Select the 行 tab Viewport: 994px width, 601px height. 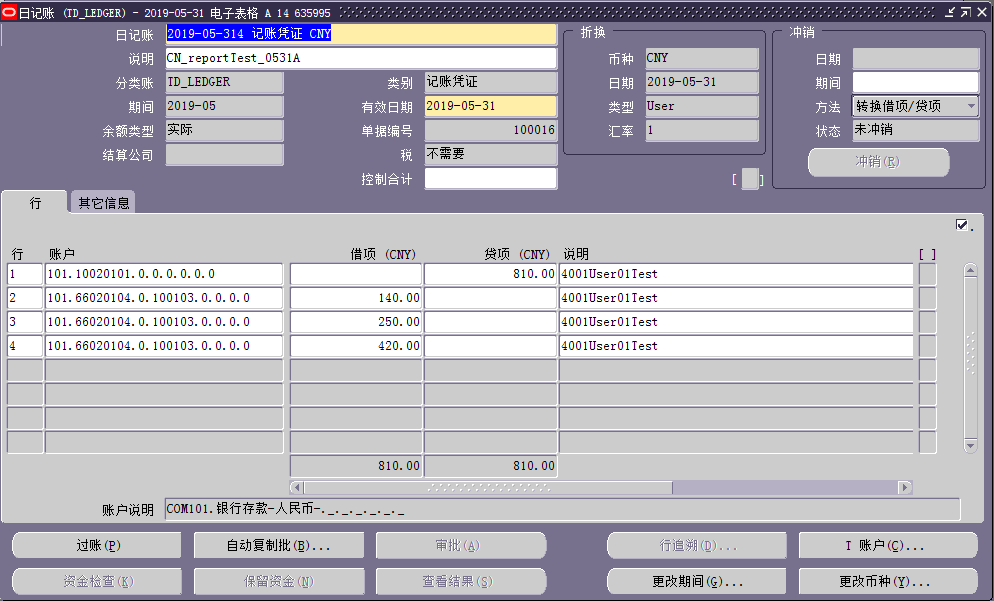35,202
